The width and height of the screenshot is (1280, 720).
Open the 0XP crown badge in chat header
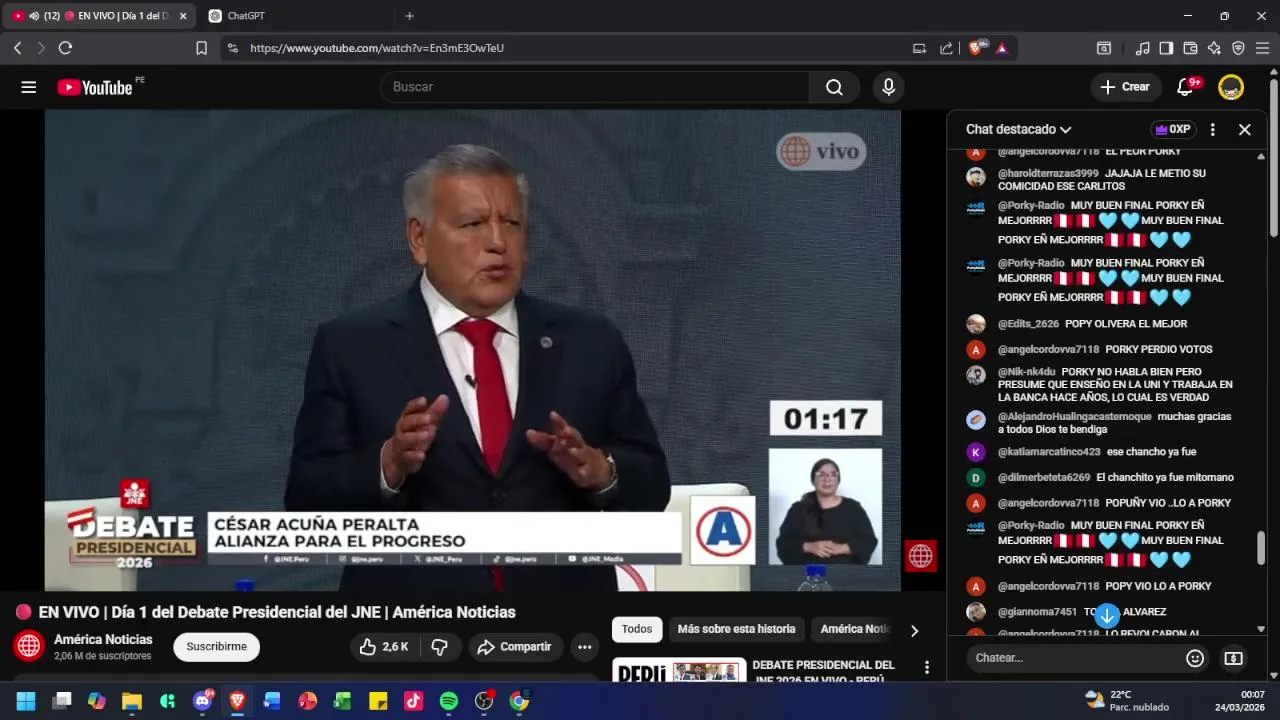pyautogui.click(x=1173, y=129)
